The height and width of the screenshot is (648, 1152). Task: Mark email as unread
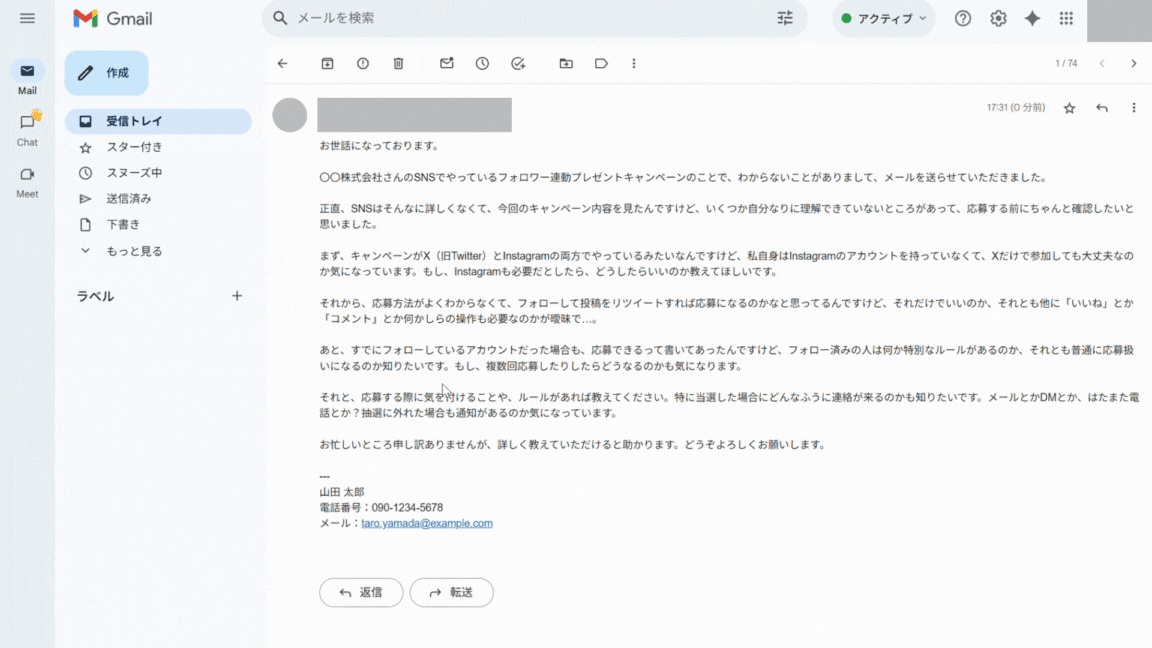coord(447,64)
